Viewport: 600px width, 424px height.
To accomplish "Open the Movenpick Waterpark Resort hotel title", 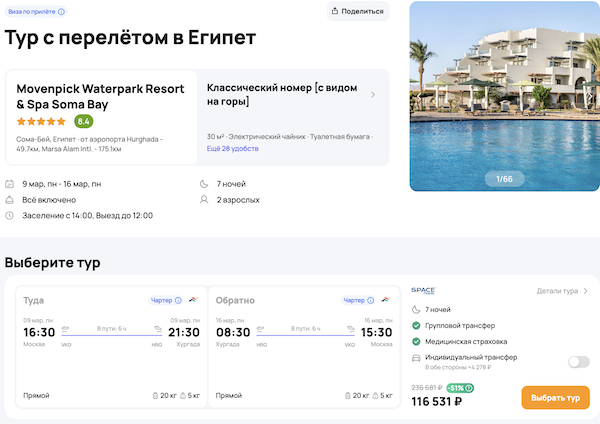I will coord(100,95).
